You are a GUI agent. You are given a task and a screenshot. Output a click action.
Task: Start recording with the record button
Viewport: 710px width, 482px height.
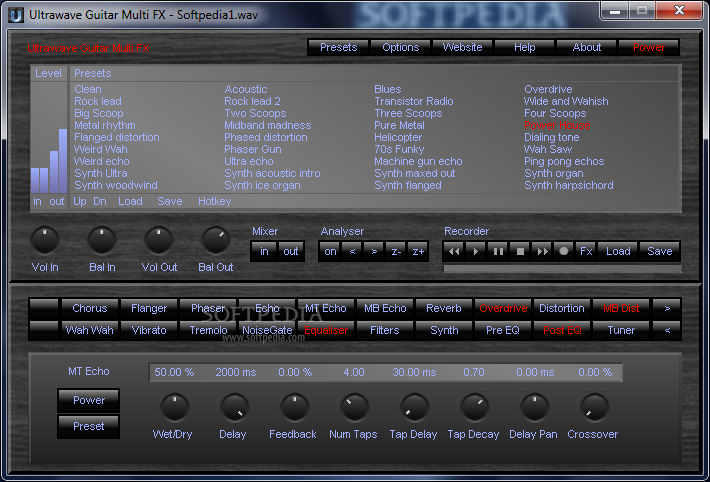tap(564, 251)
